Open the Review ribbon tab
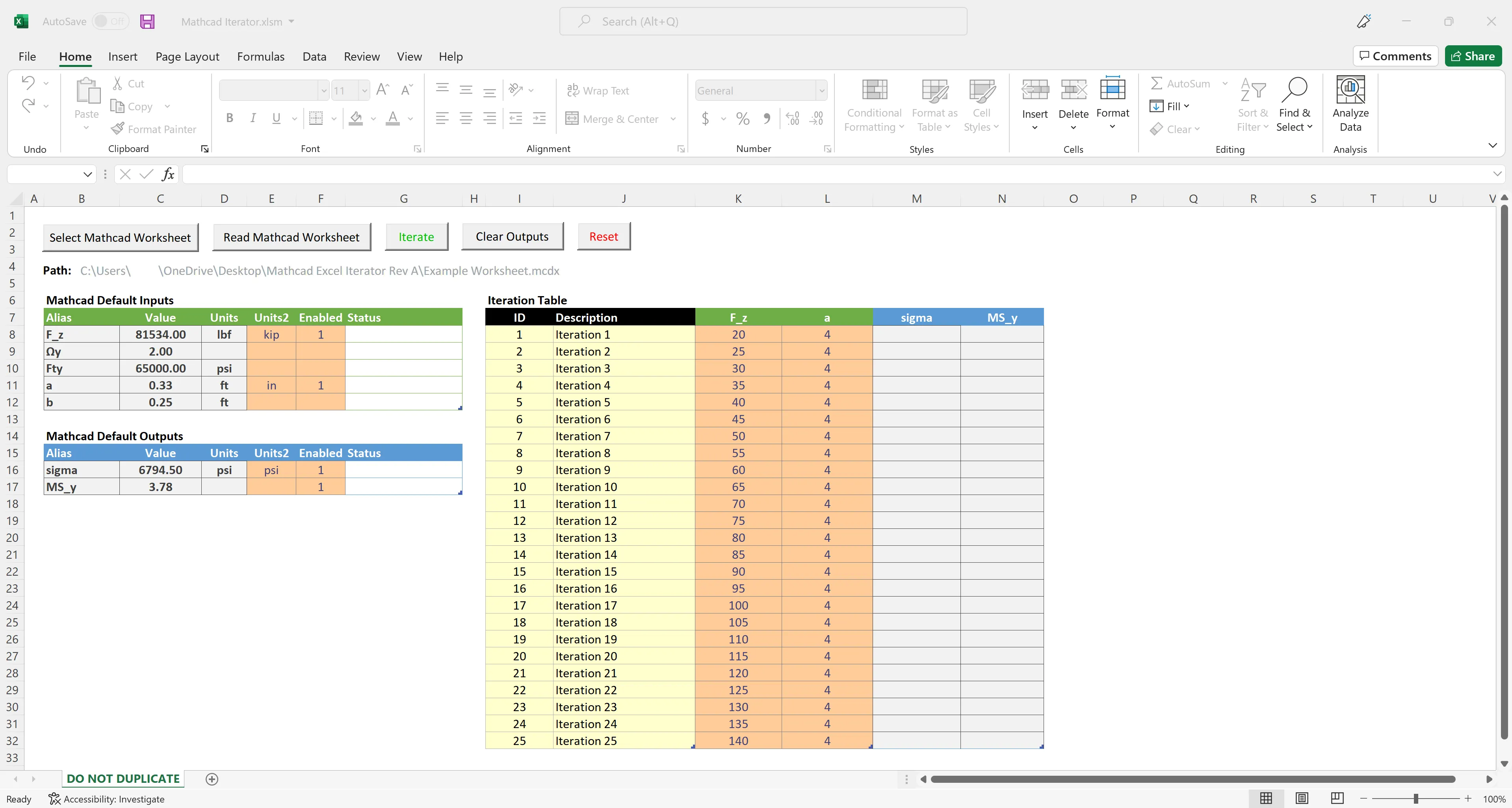 (361, 56)
